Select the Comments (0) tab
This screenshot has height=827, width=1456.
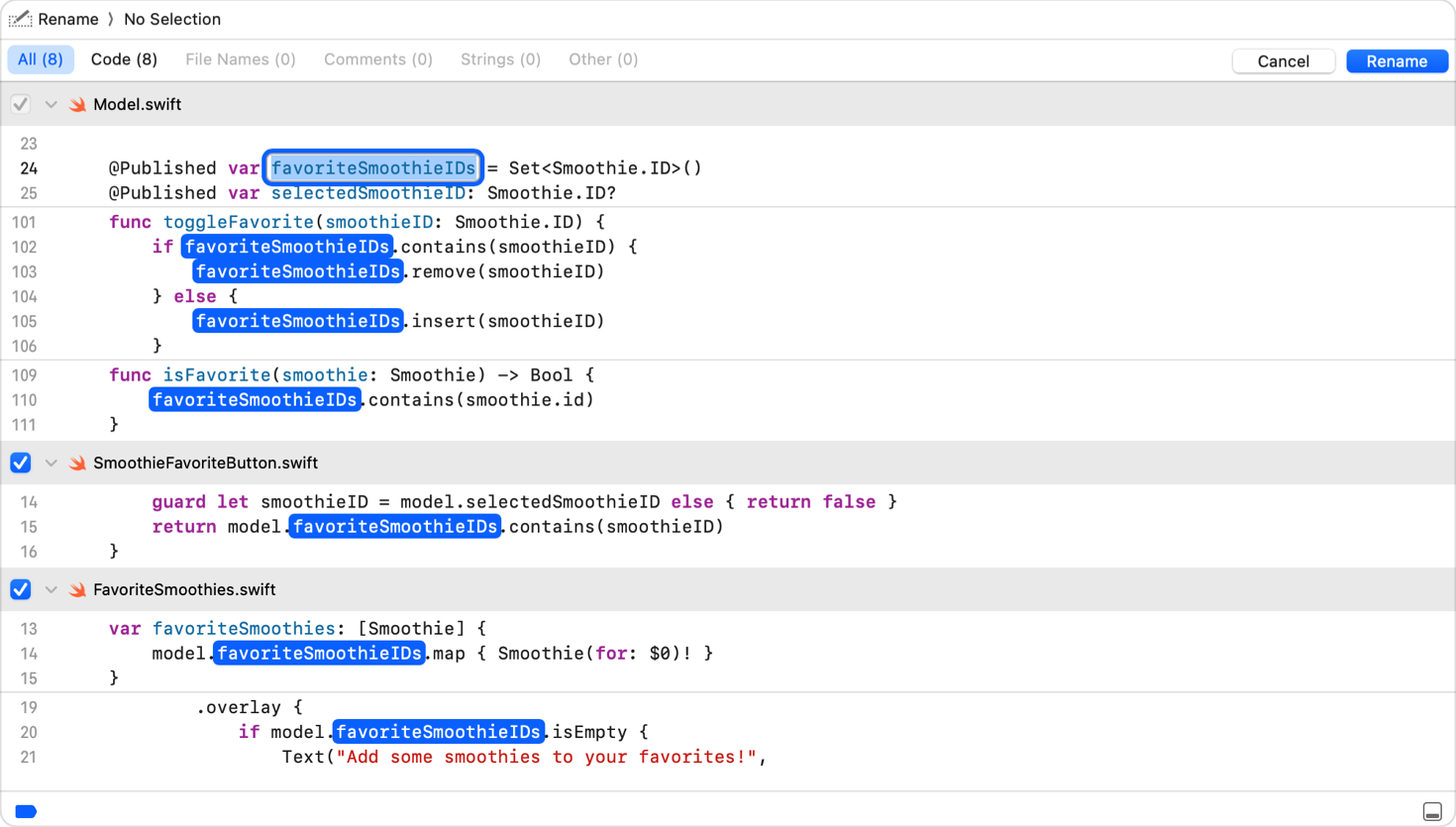[377, 59]
